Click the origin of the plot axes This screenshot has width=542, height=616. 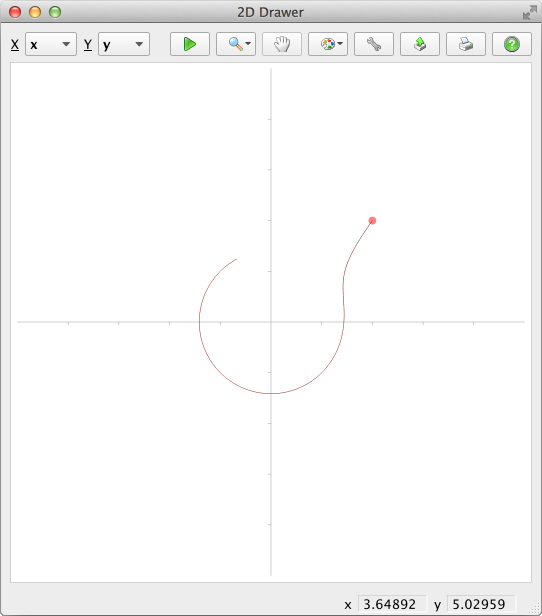point(271,322)
